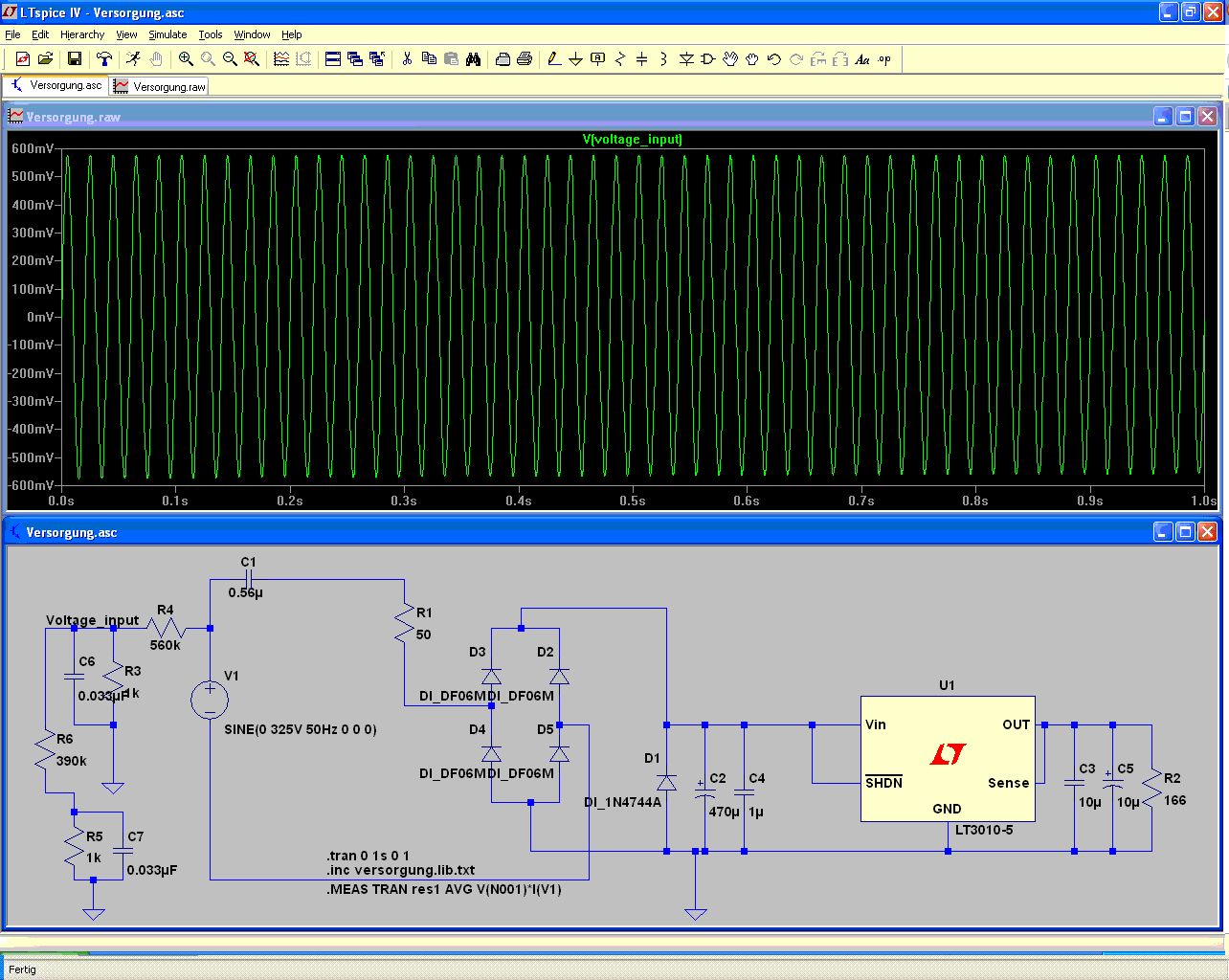Click the Cut scissors icon

point(407,59)
